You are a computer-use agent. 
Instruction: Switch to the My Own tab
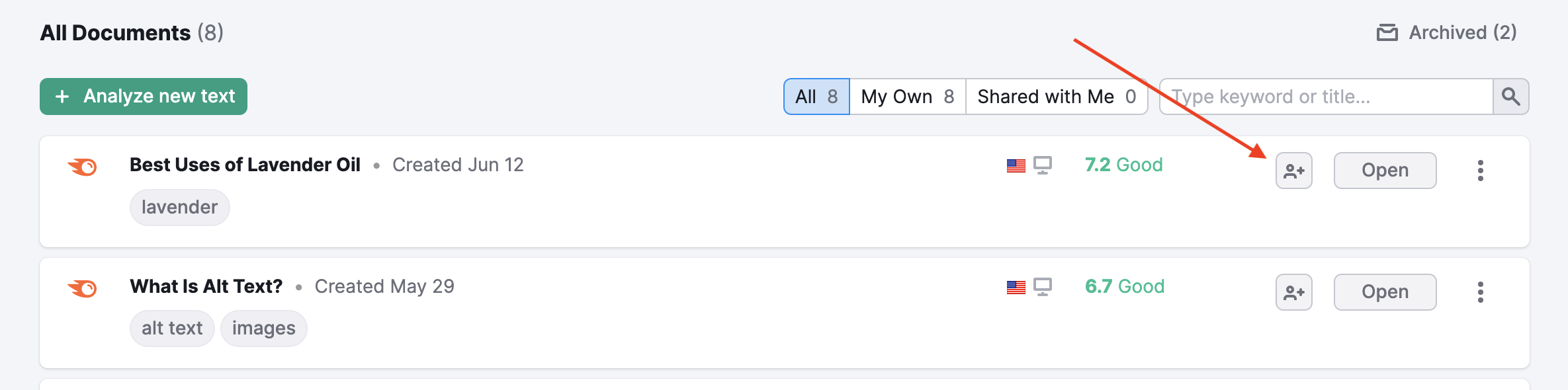[907, 97]
